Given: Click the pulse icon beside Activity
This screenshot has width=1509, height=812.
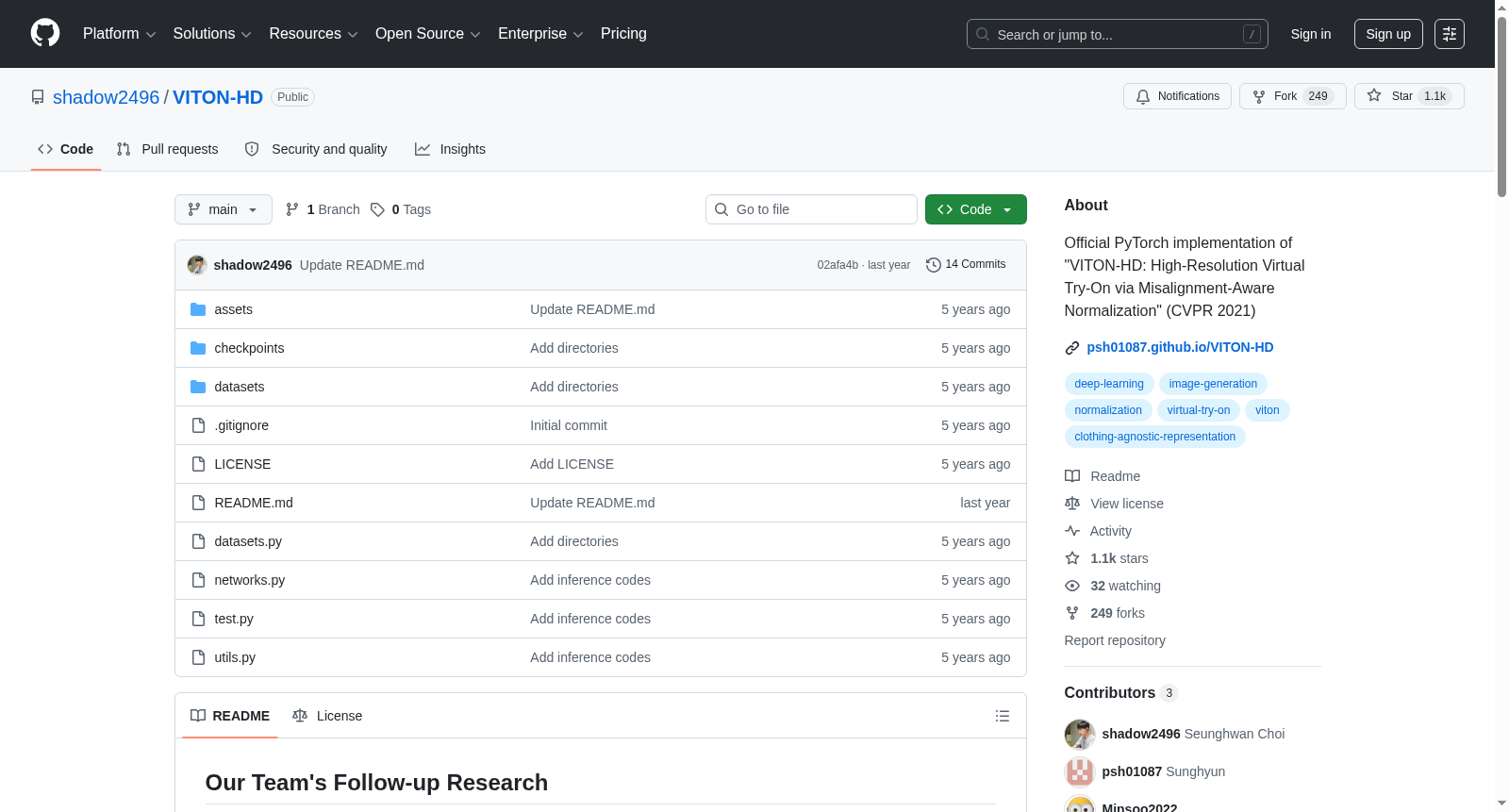Looking at the screenshot, I should coord(1072,531).
